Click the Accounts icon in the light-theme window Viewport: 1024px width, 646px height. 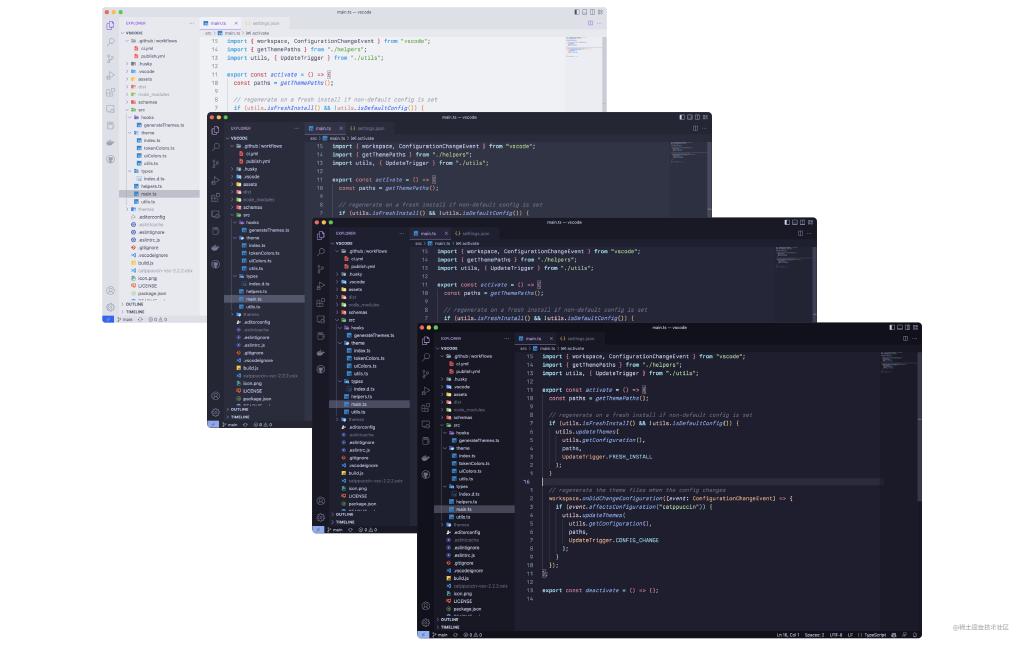110,291
